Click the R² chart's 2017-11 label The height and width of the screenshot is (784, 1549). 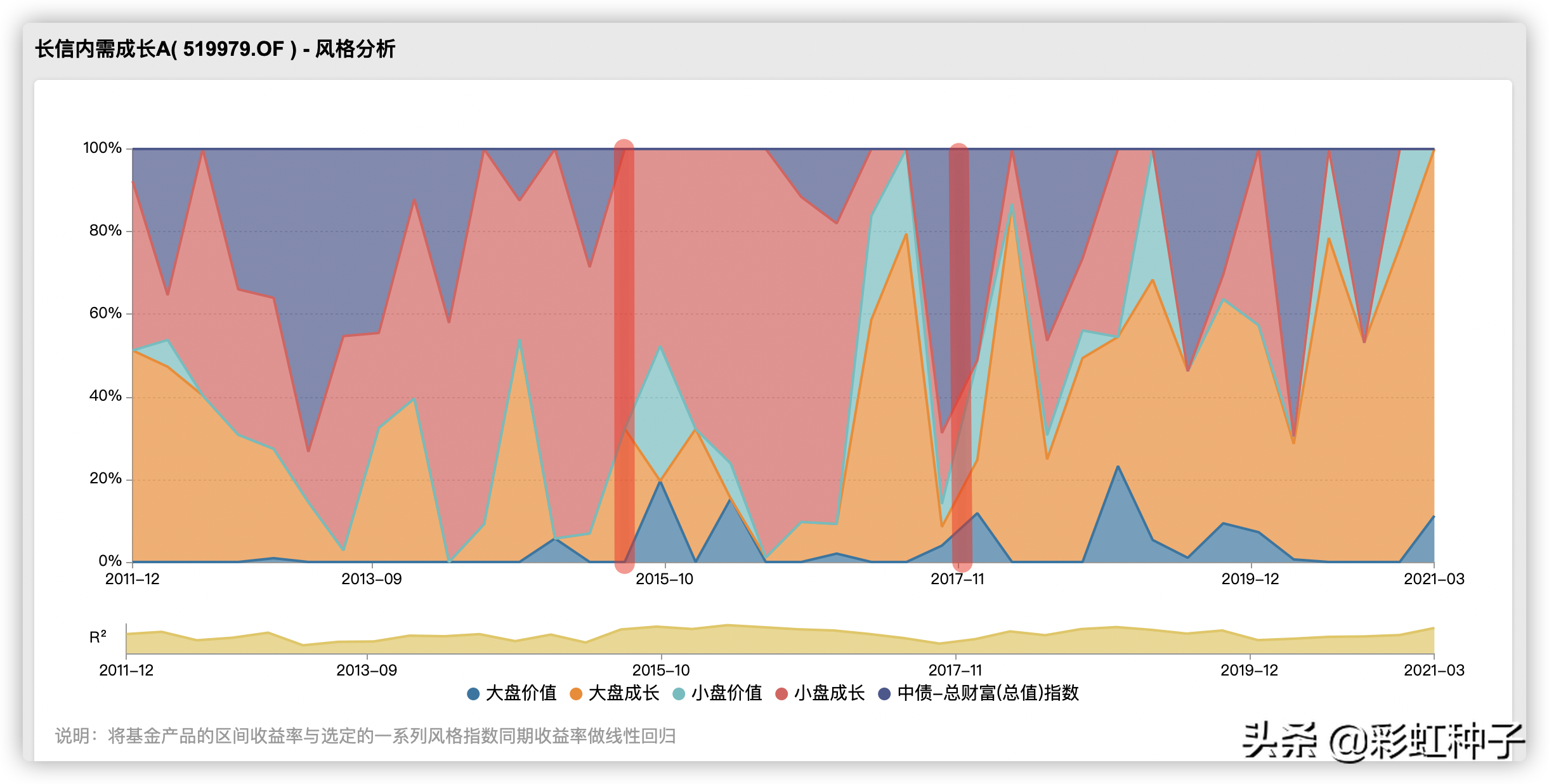955,670
